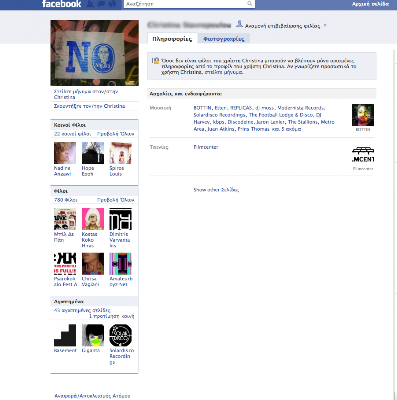Click the facebook logo

pyautogui.click(x=62, y=4)
